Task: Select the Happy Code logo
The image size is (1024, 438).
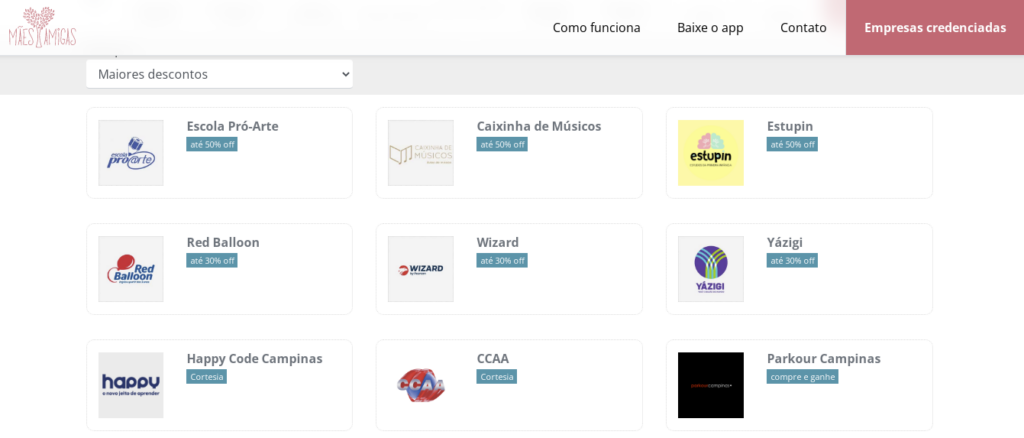Action: (x=131, y=385)
